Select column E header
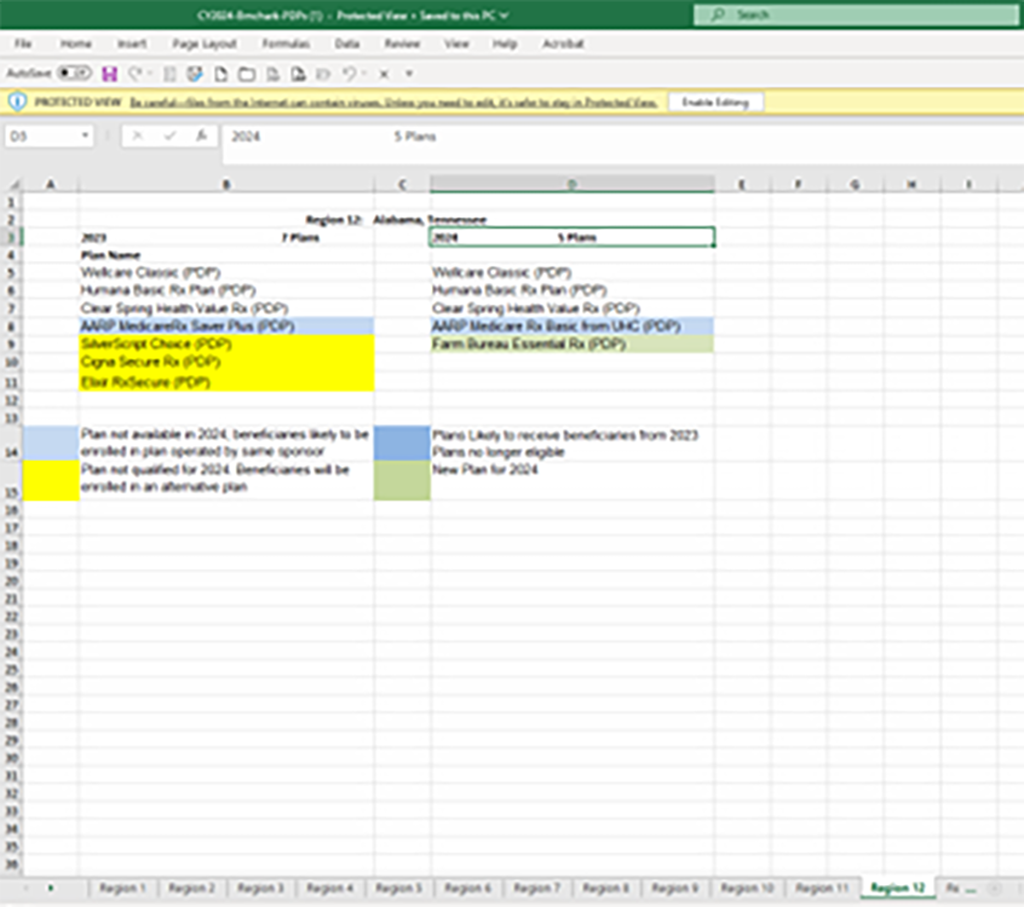Image resolution: width=1024 pixels, height=907 pixels. [742, 185]
